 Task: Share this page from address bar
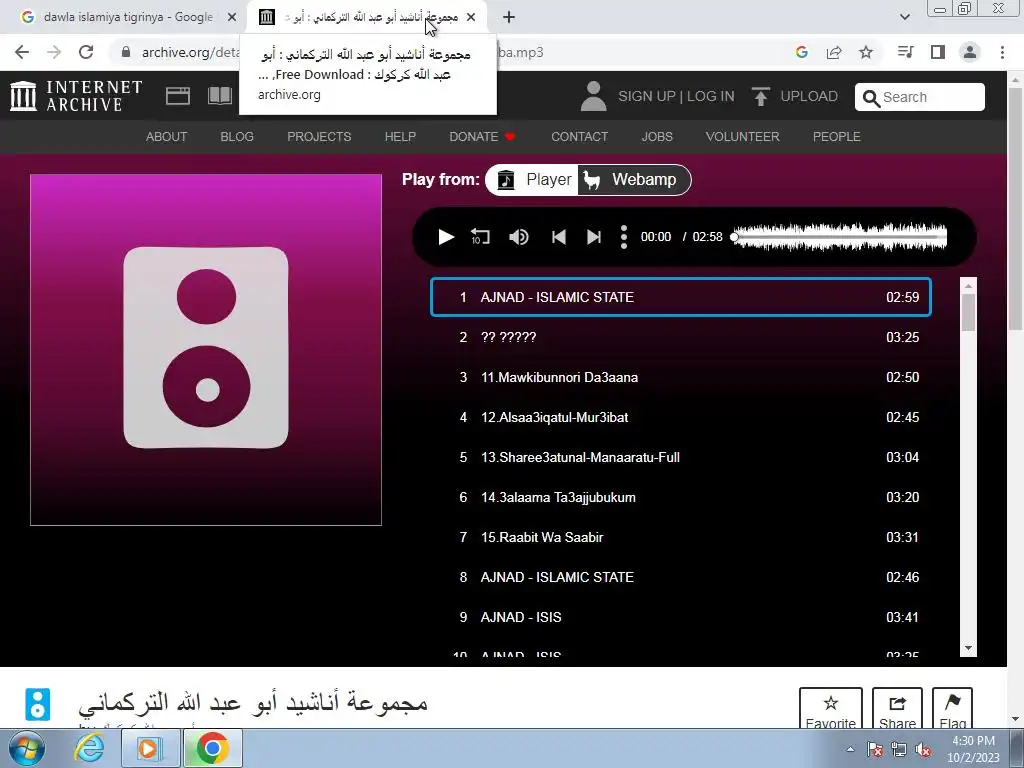(834, 52)
